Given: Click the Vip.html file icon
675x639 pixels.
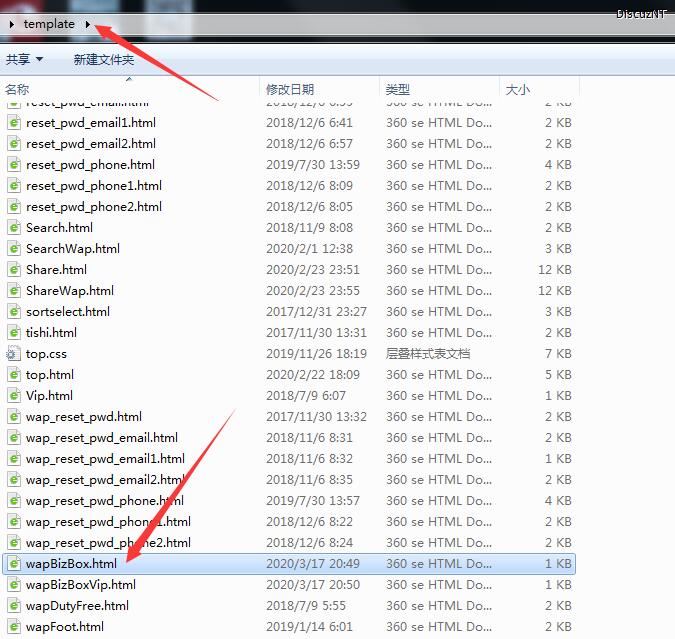Looking at the screenshot, I should pos(14,396).
